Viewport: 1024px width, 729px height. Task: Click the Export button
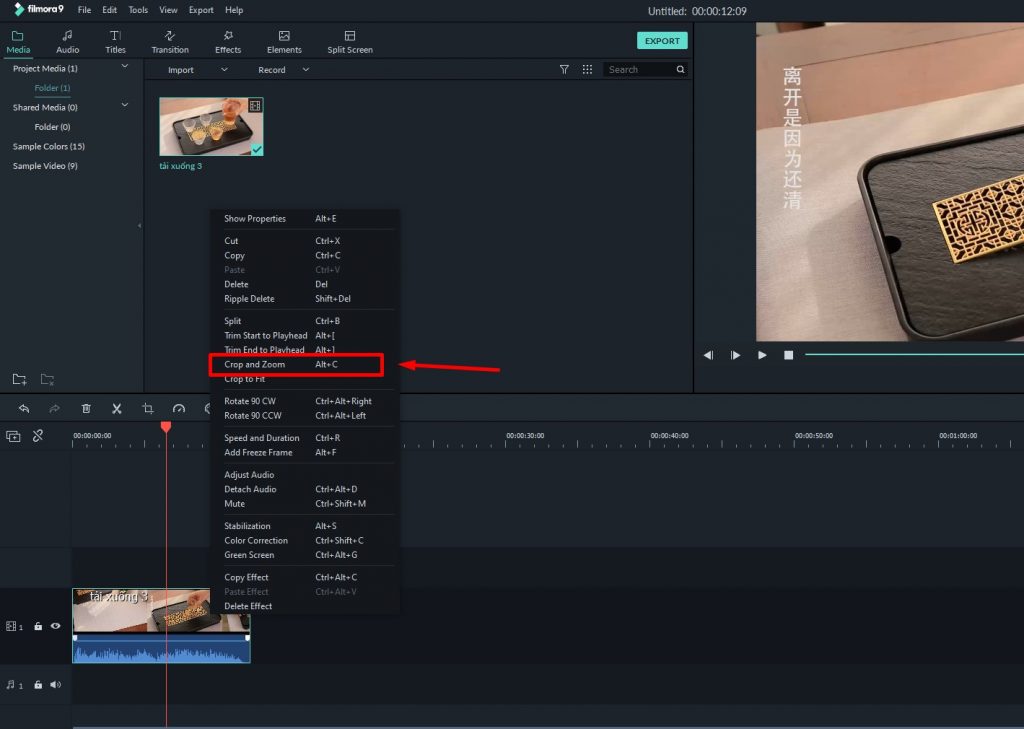click(662, 40)
